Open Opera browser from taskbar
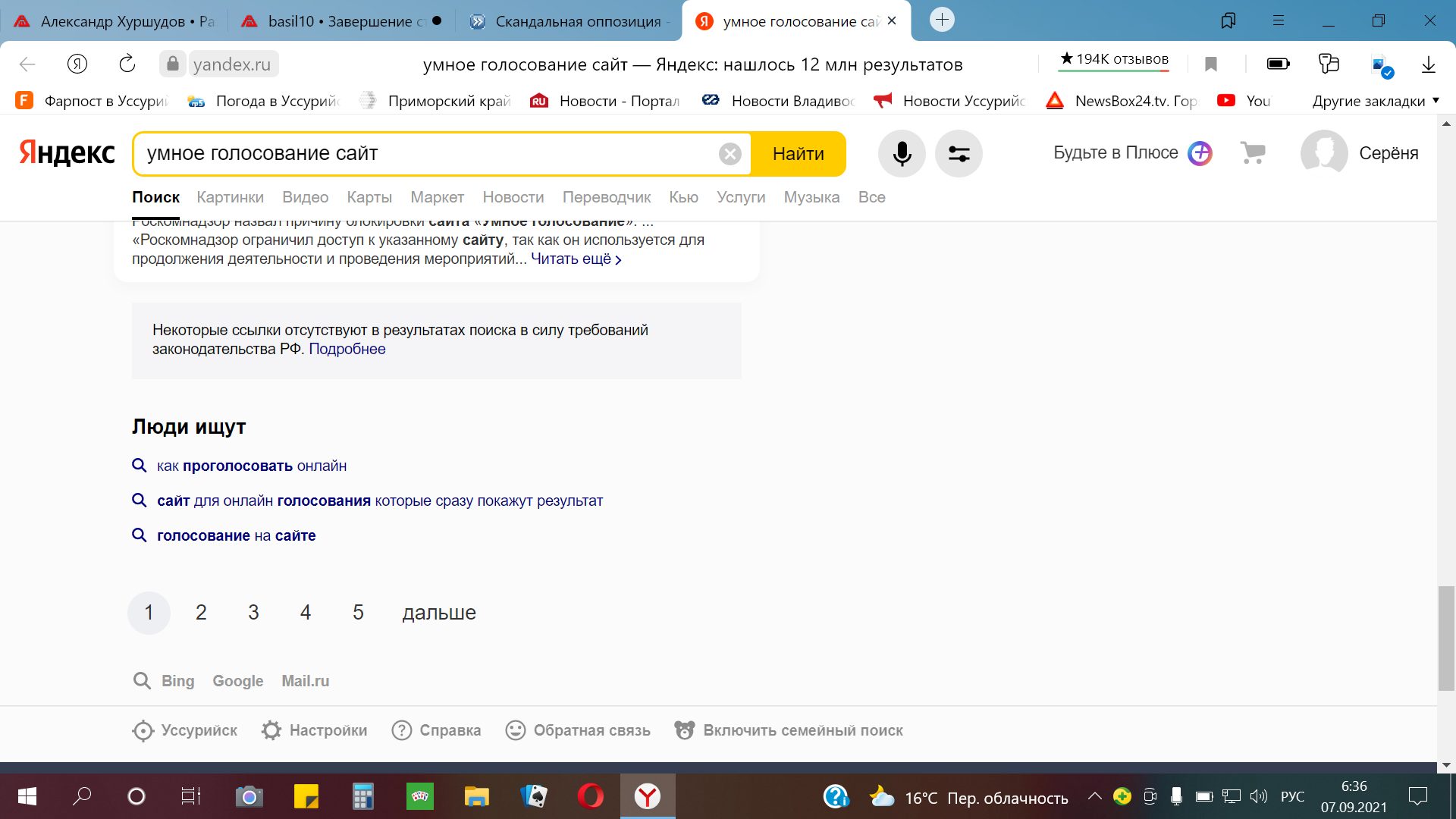1456x819 pixels. [x=590, y=796]
